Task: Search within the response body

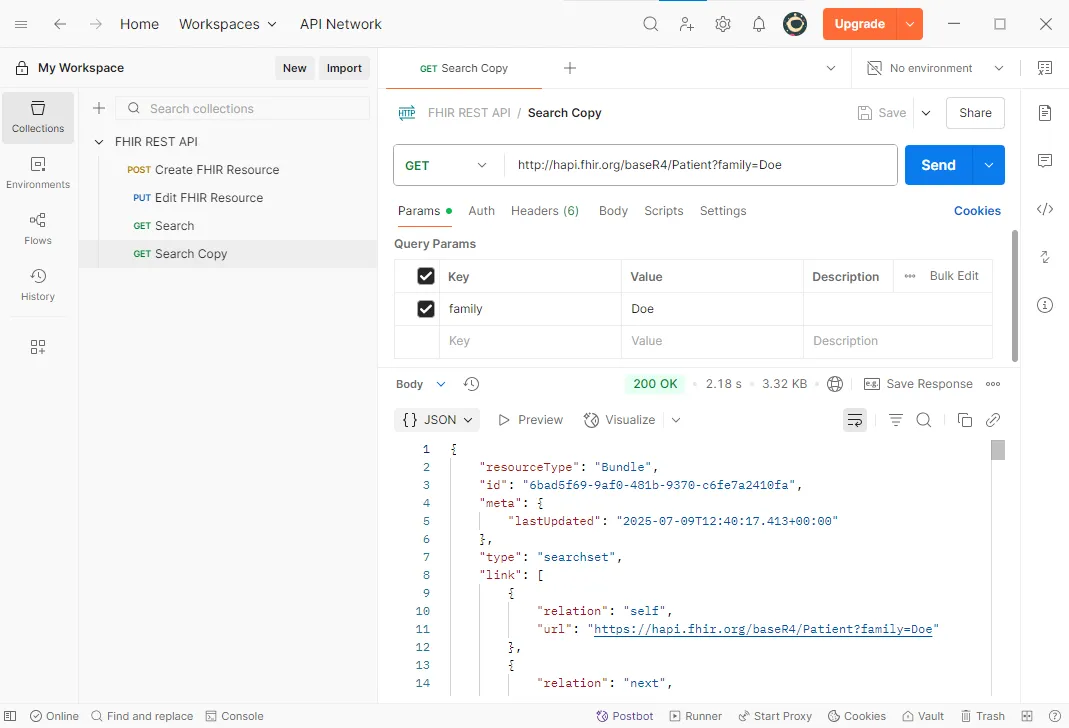Action: 924,420
